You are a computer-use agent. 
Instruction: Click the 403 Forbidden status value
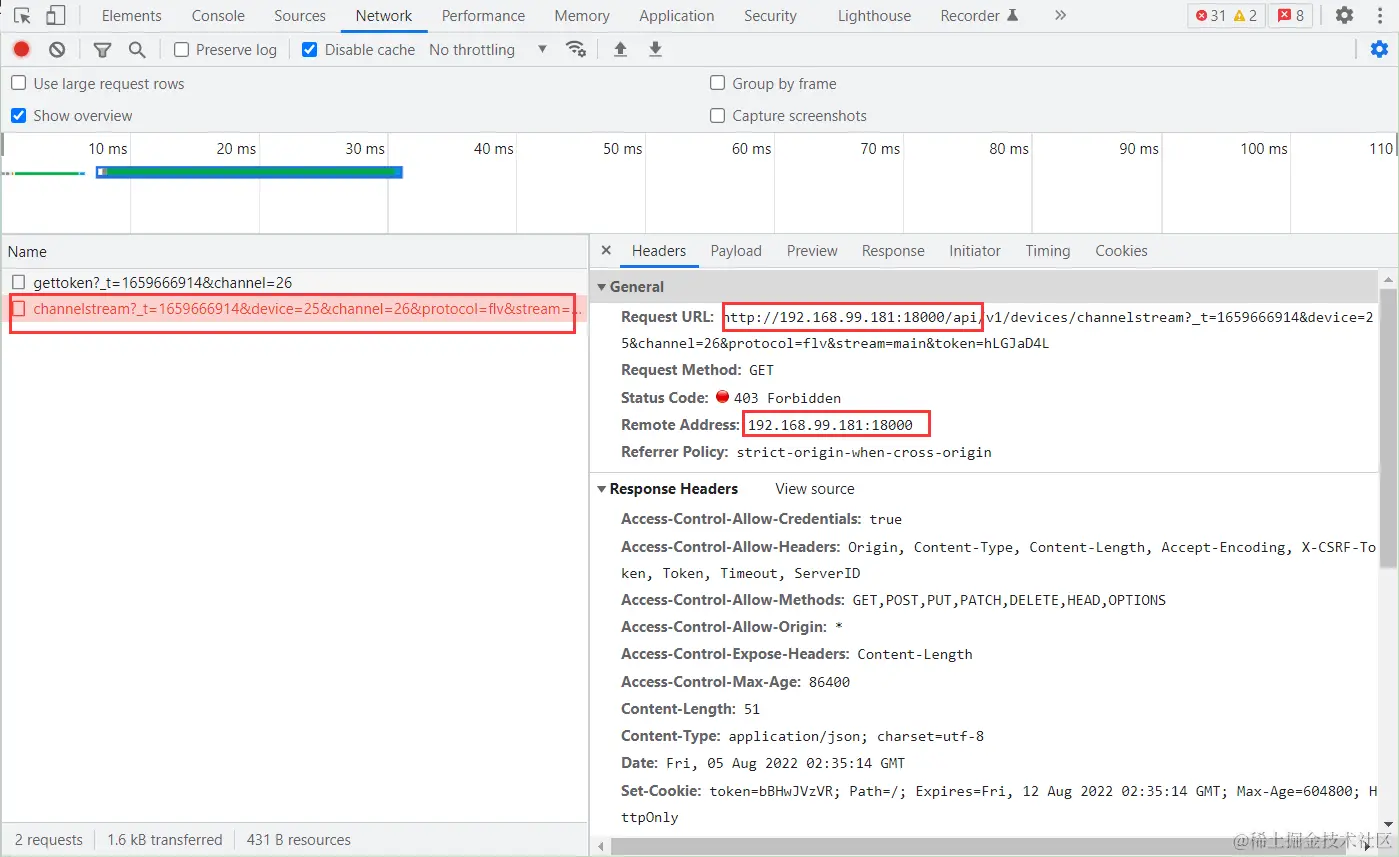(x=787, y=398)
